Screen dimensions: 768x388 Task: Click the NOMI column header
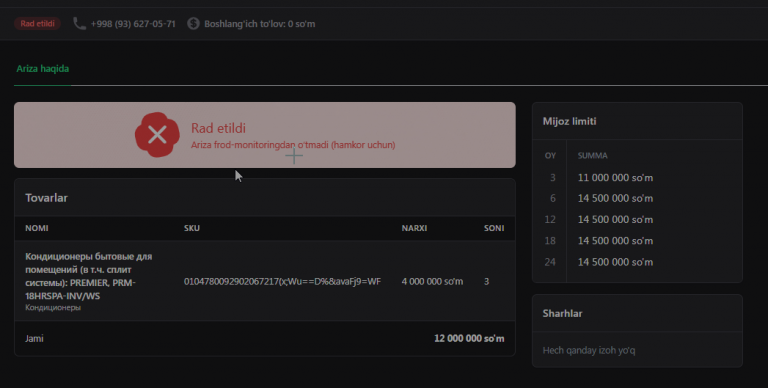pyautogui.click(x=37, y=228)
